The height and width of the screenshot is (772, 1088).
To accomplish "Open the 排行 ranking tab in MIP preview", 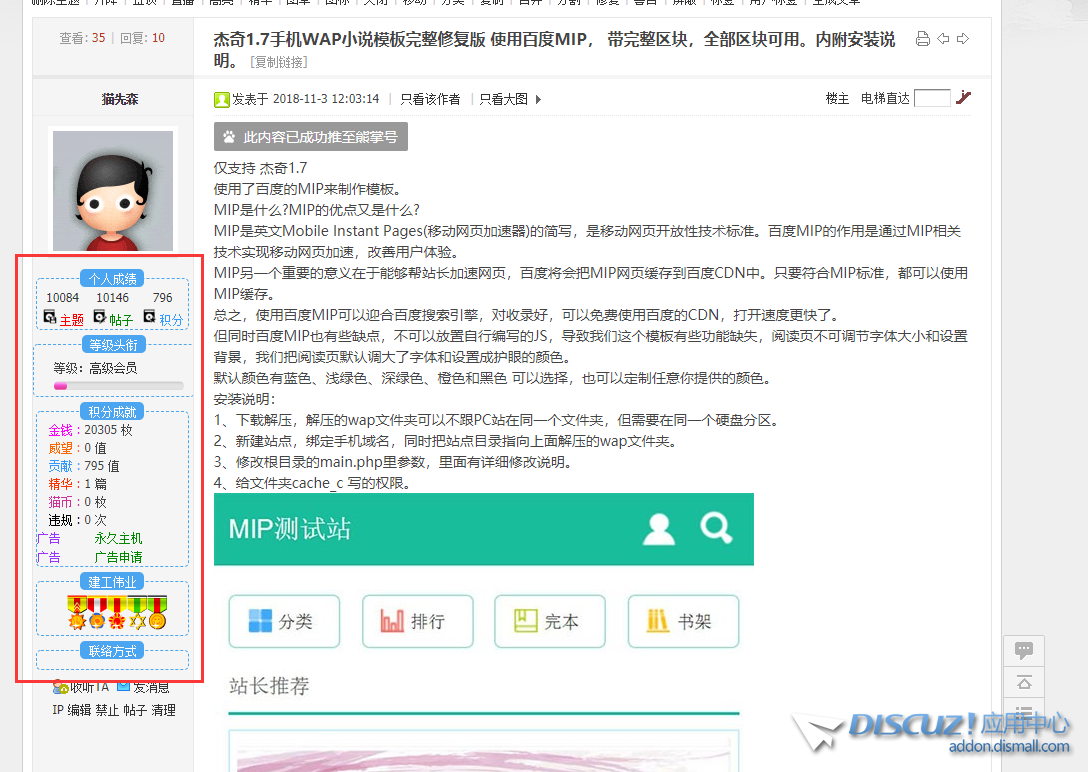I will 416,621.
